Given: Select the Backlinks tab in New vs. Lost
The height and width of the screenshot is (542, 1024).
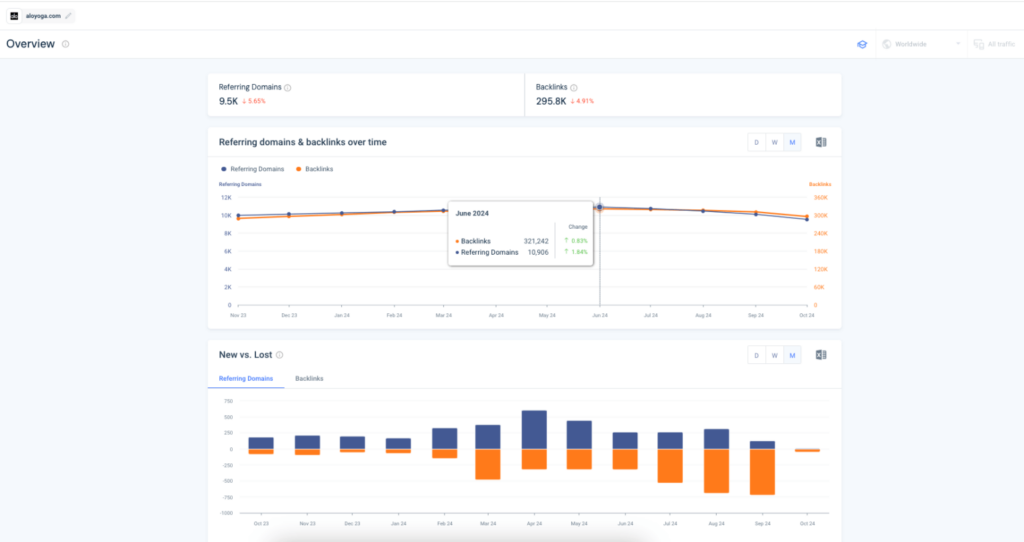Looking at the screenshot, I should click(308, 378).
